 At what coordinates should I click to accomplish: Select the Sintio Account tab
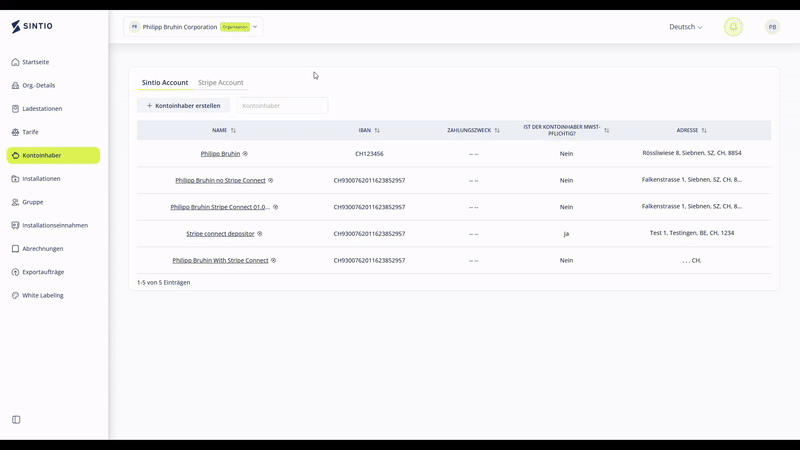[165, 82]
